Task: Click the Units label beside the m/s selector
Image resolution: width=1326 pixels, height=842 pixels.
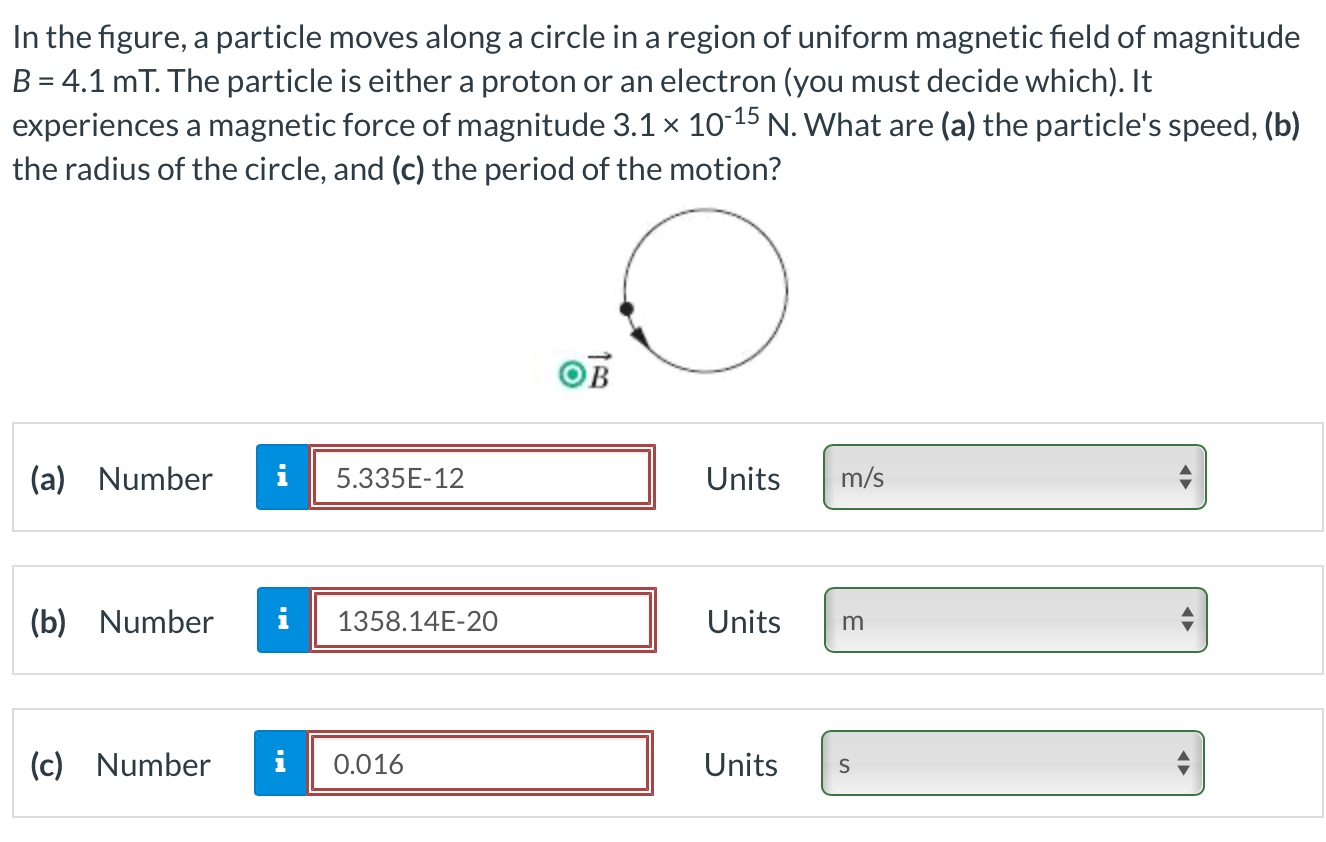Action: click(x=742, y=479)
